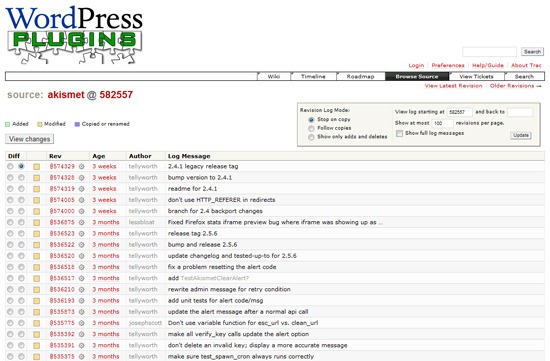Image resolution: width=550 pixels, height=361 pixels.
Task: Select Show only adds and deletes option
Action: click(311, 137)
